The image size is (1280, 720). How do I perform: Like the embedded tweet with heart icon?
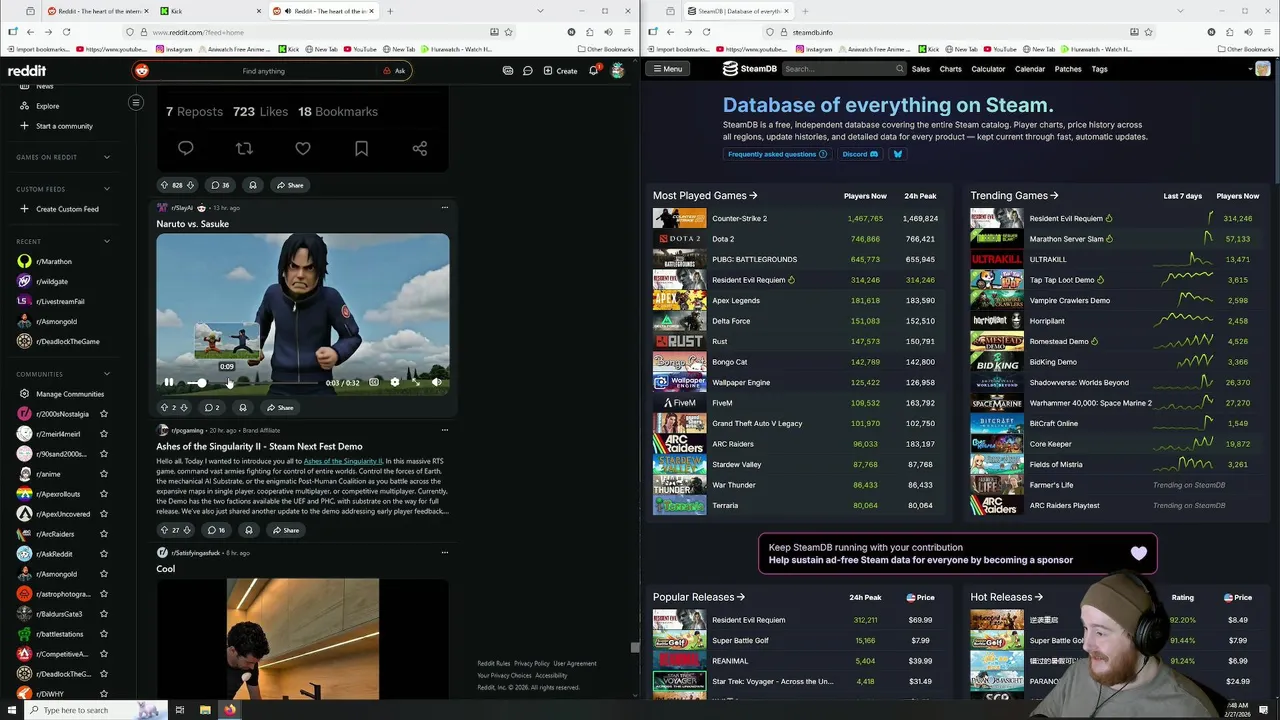pyautogui.click(x=303, y=148)
